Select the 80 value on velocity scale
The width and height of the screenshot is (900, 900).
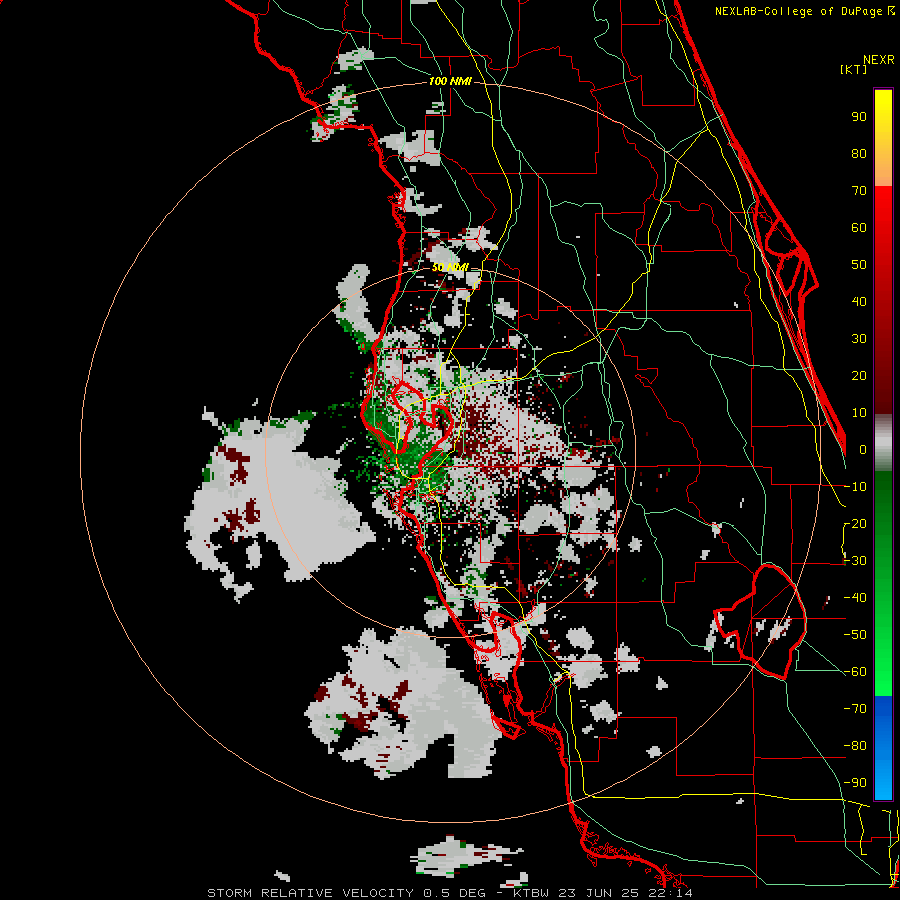[x=859, y=154]
